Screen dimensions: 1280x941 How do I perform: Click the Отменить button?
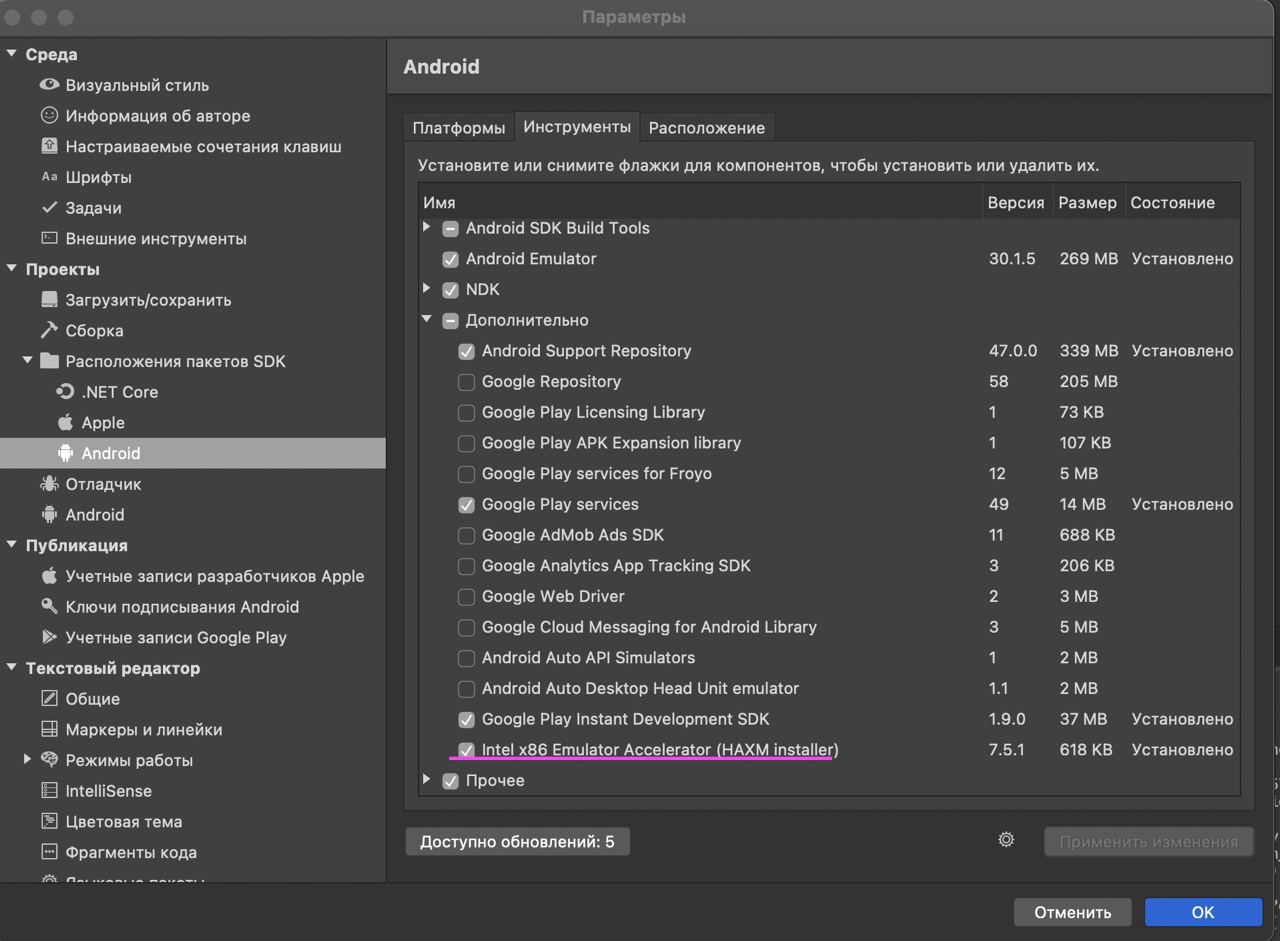1073,912
